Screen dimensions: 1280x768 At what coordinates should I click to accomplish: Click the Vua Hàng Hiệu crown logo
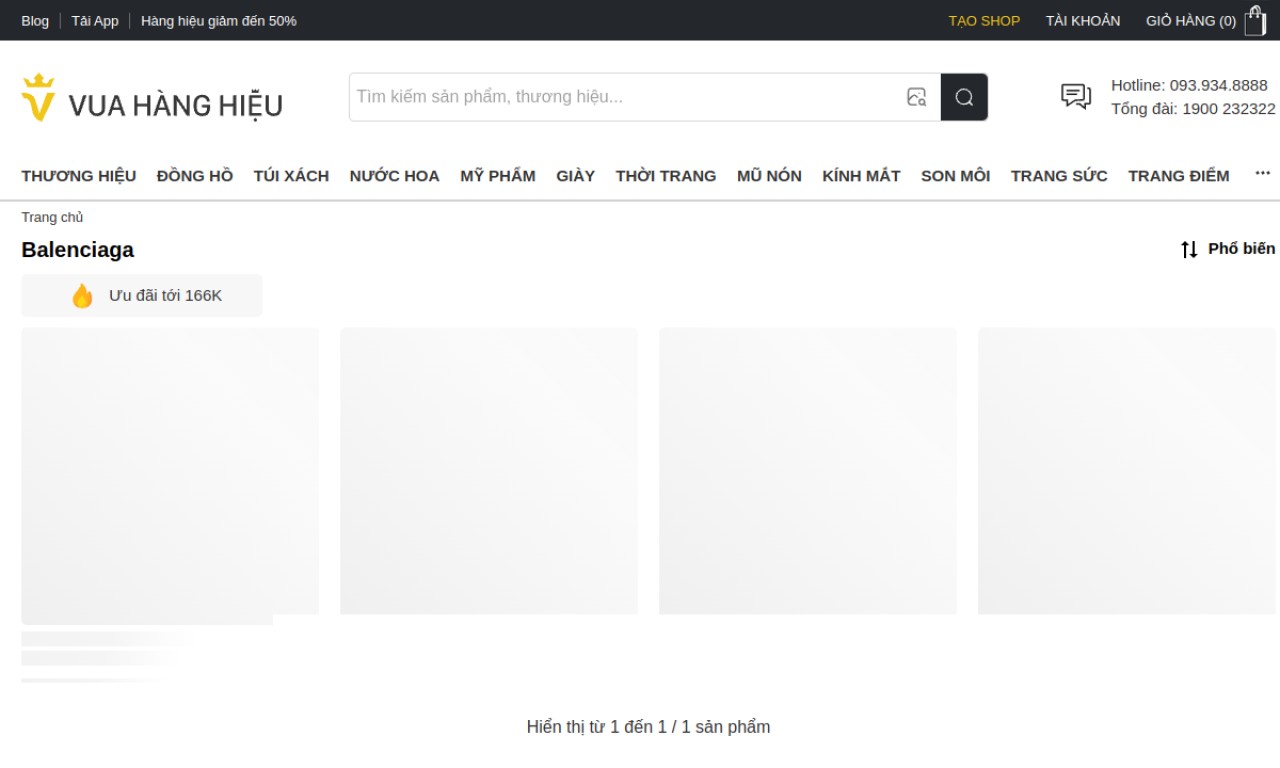(38, 98)
